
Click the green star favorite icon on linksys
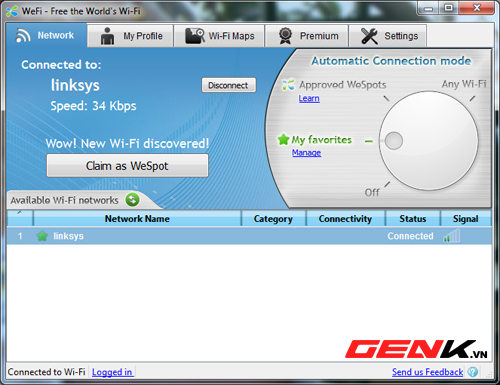(42, 236)
